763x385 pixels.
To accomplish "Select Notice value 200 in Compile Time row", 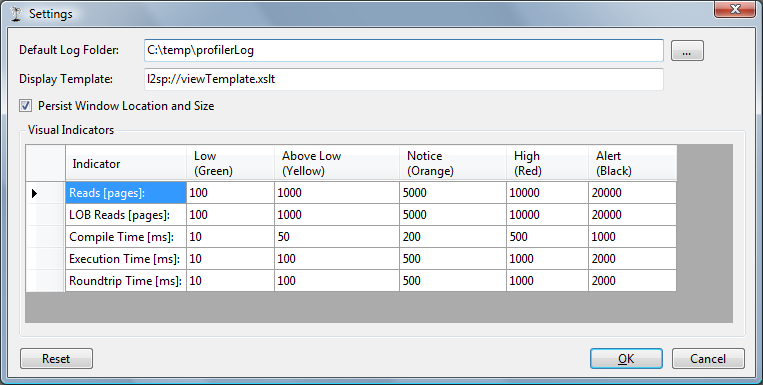I will [x=453, y=237].
